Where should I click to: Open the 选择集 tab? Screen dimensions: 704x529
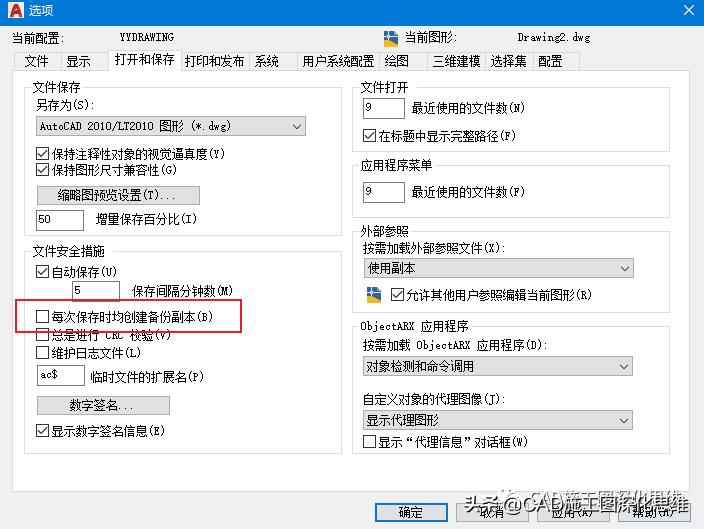coord(508,61)
